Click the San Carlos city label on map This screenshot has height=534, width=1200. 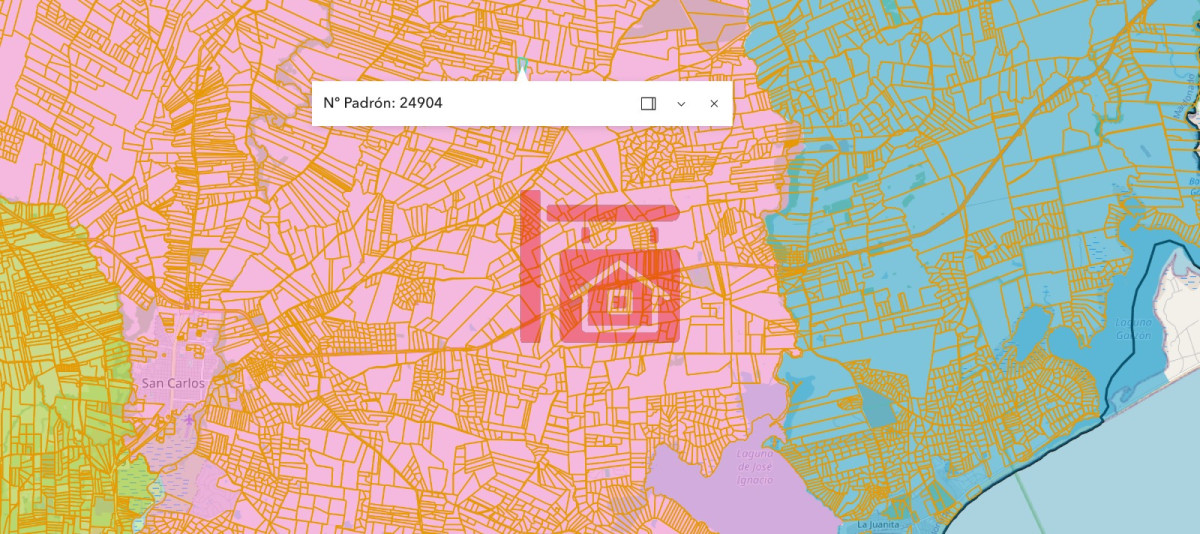173,383
